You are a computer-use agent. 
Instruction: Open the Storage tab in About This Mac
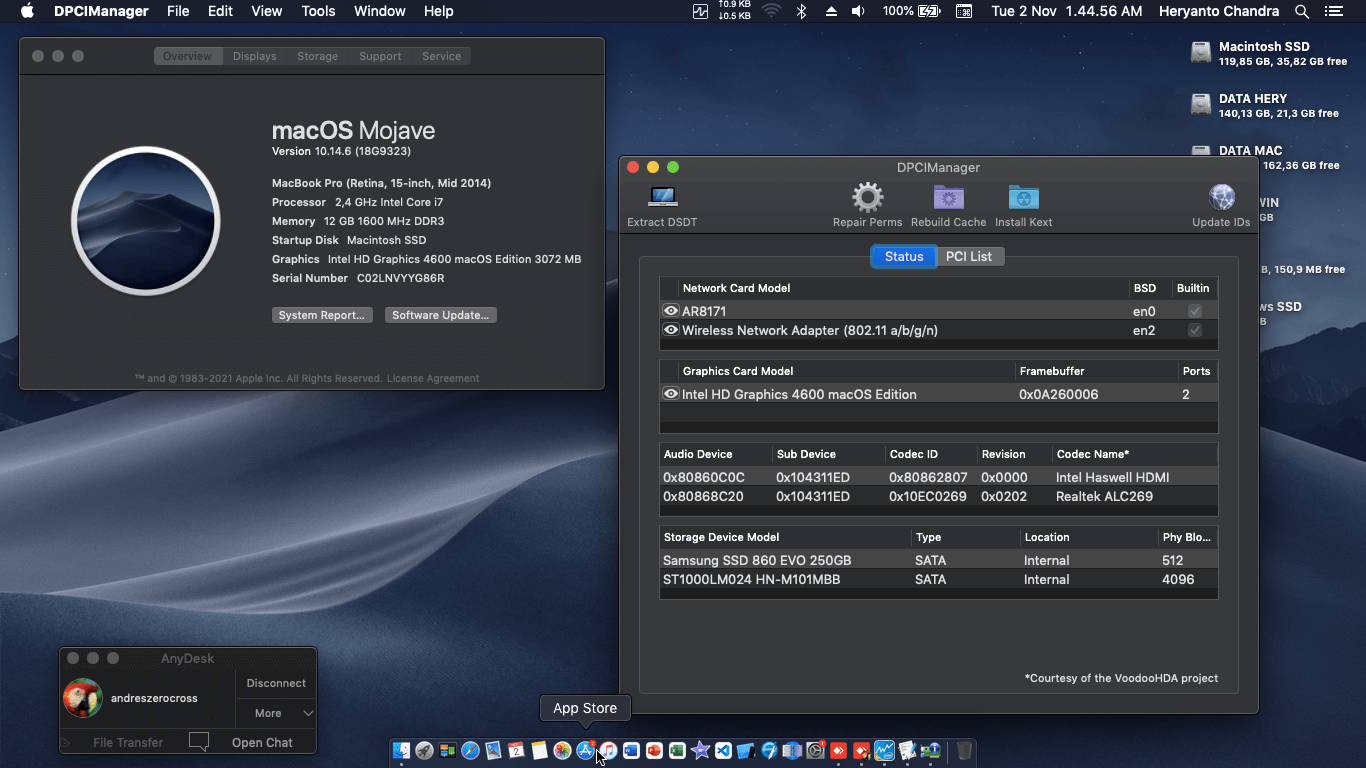click(x=317, y=56)
